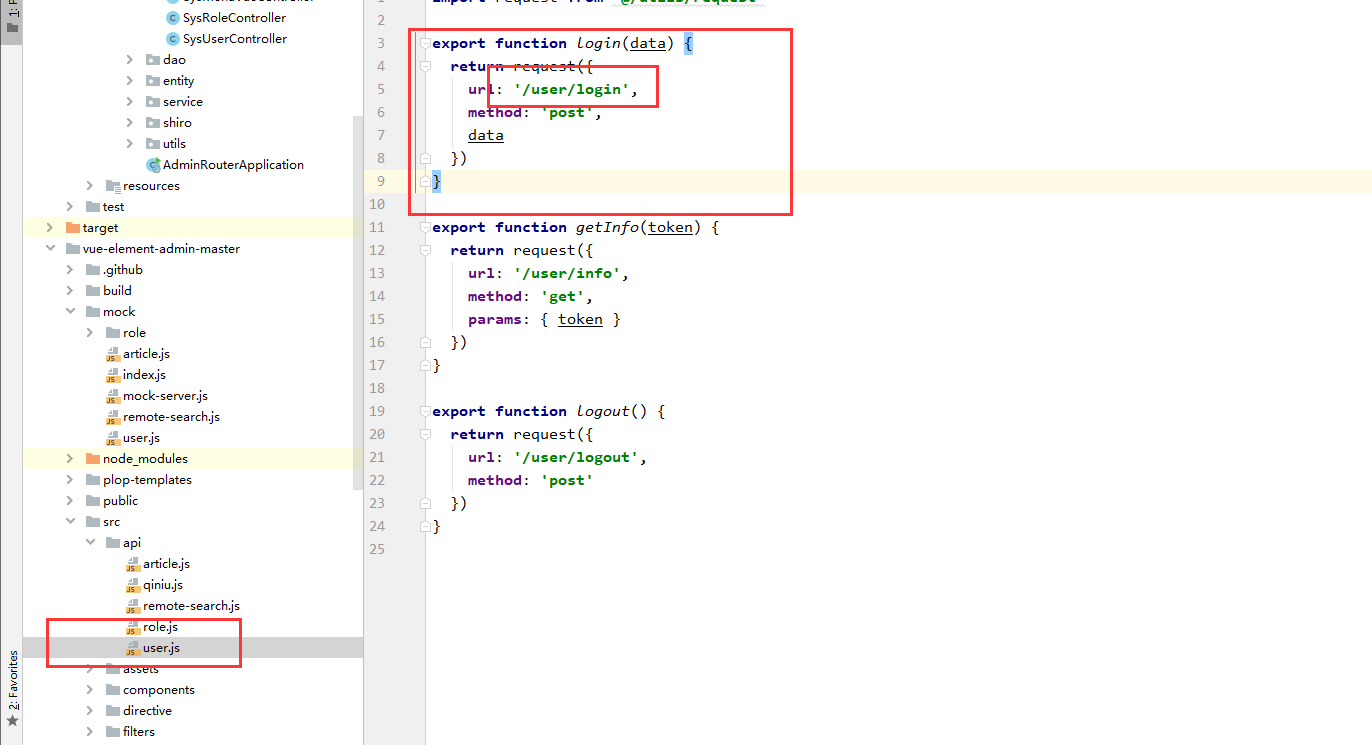Image resolution: width=1372 pixels, height=745 pixels.
Task: Expand the service folder
Action: 130,102
